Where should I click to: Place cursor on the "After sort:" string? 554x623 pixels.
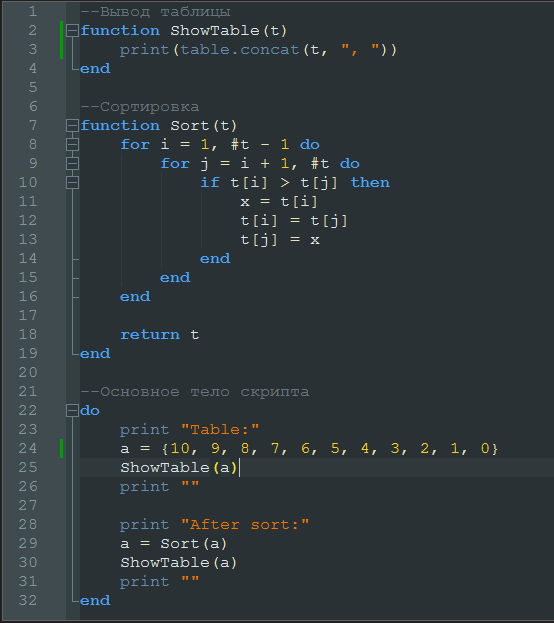pos(245,524)
